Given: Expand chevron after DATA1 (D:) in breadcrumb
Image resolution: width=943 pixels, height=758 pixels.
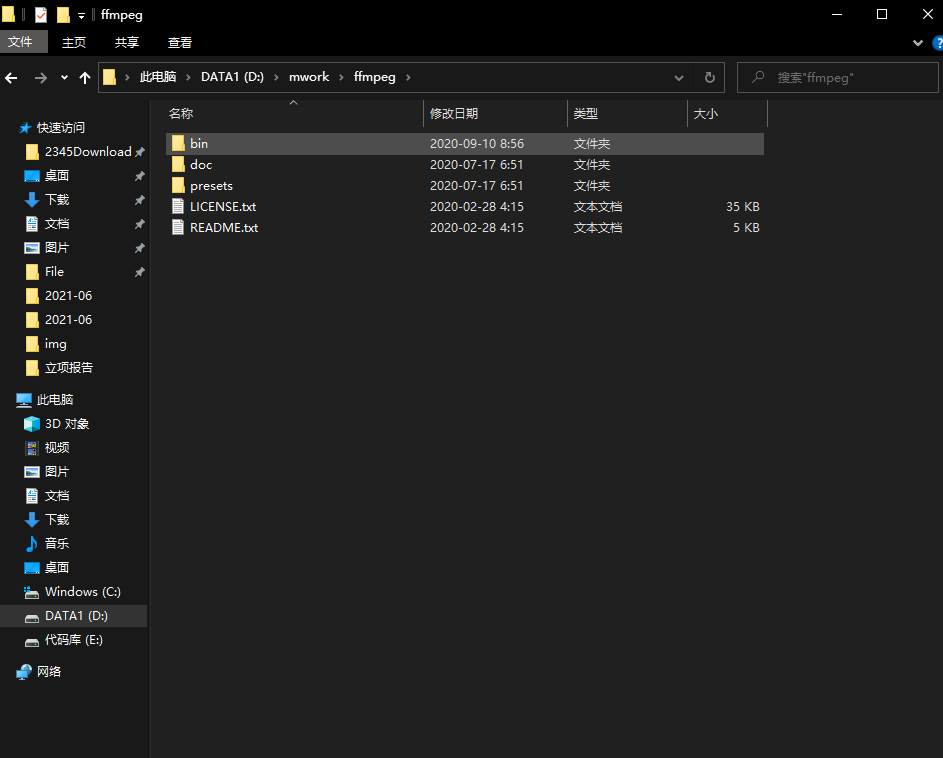Looking at the screenshot, I should point(276,78).
